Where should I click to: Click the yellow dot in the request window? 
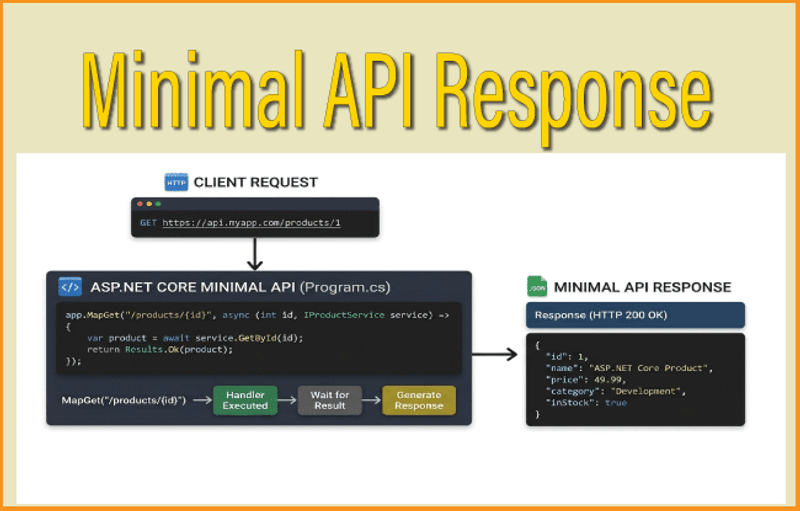click(x=149, y=204)
